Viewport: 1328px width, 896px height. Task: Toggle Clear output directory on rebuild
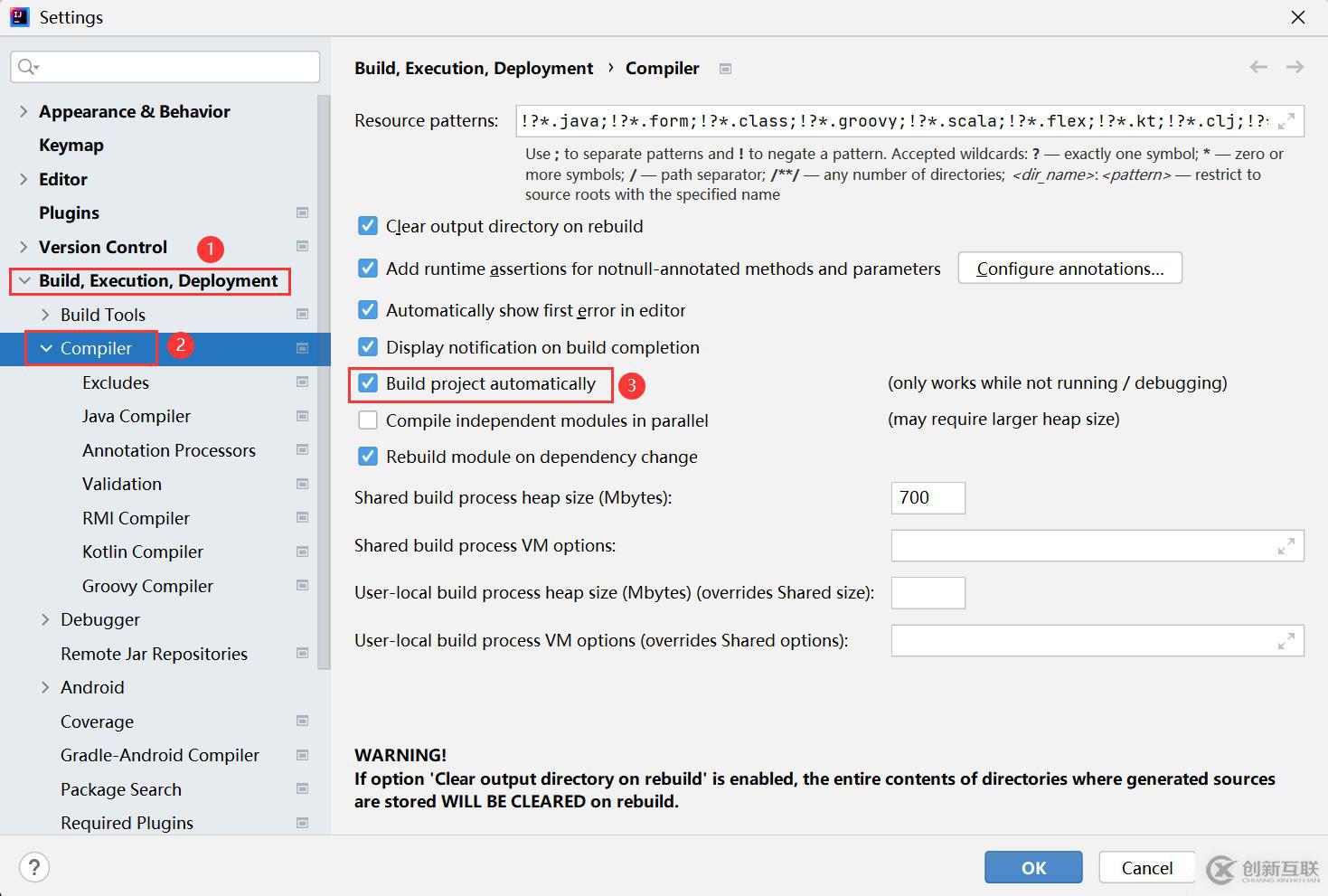point(368,226)
